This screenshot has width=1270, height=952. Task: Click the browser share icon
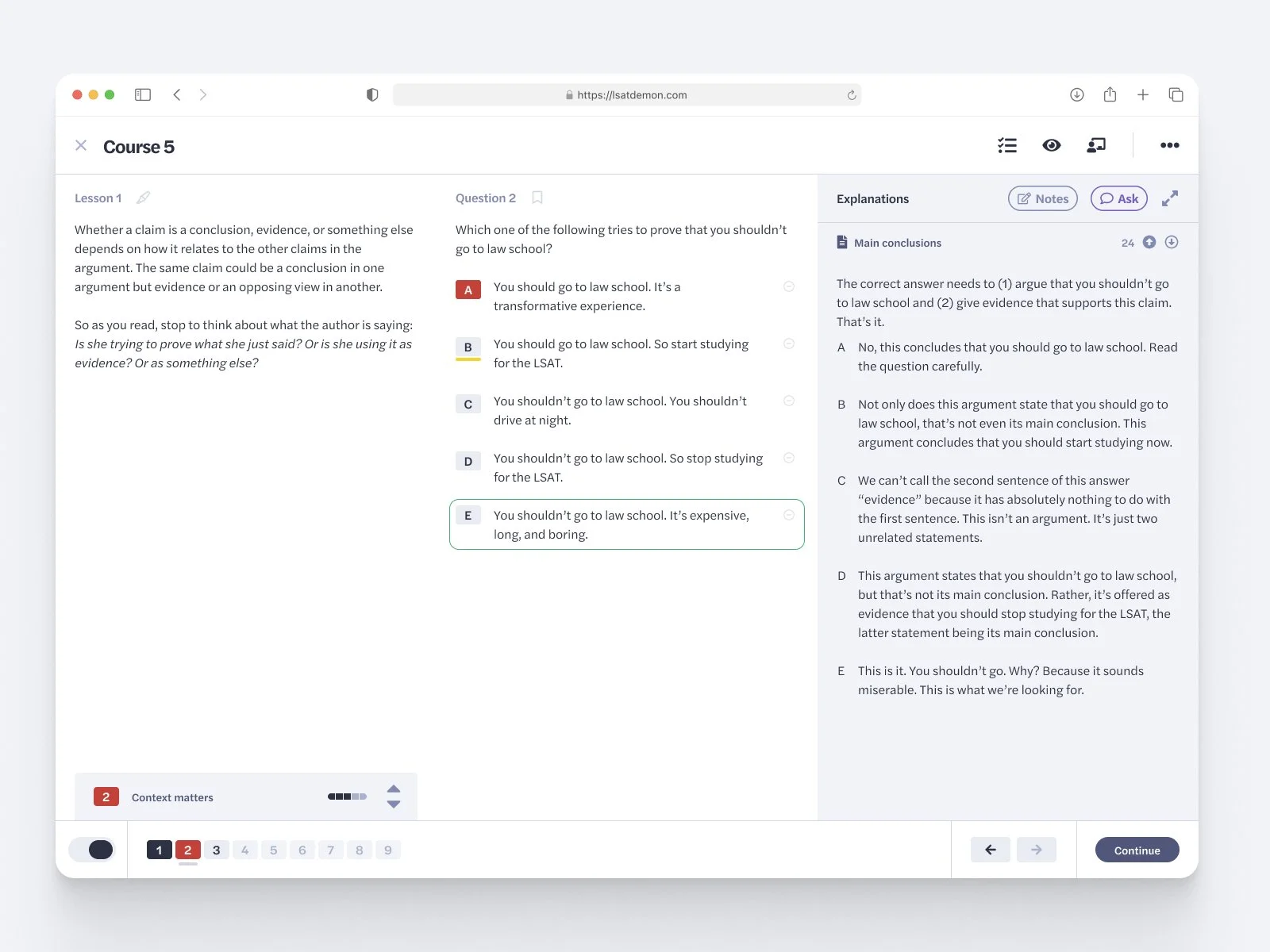click(x=1110, y=94)
